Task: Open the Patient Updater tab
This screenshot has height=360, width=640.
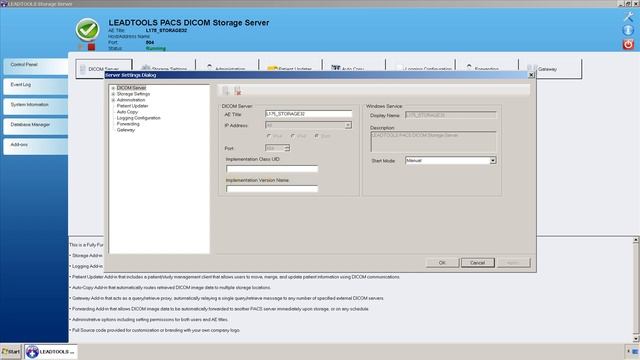Action: pyautogui.click(x=290, y=65)
